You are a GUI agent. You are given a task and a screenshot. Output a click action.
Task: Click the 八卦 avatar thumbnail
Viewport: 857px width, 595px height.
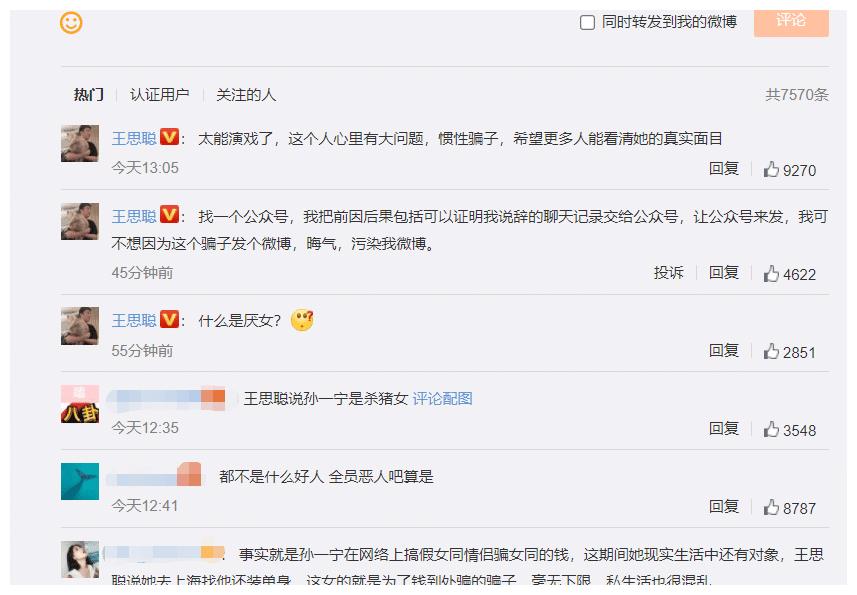[80, 404]
